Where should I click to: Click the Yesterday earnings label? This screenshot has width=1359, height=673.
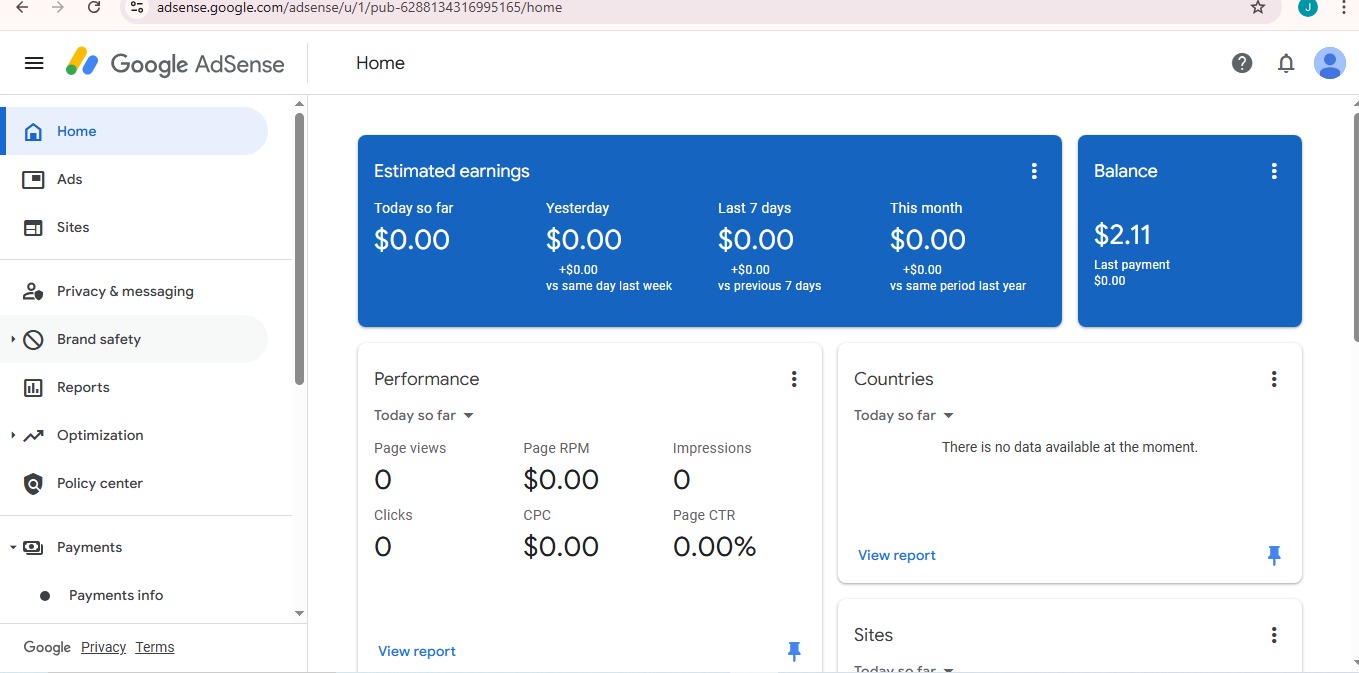(x=577, y=208)
